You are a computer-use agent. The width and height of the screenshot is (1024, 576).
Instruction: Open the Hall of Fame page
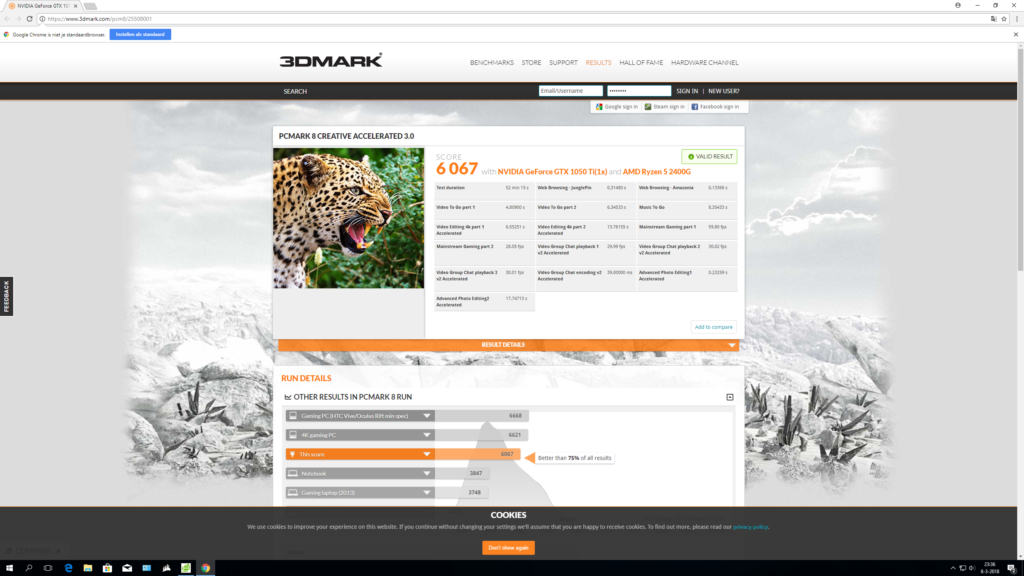(x=641, y=63)
